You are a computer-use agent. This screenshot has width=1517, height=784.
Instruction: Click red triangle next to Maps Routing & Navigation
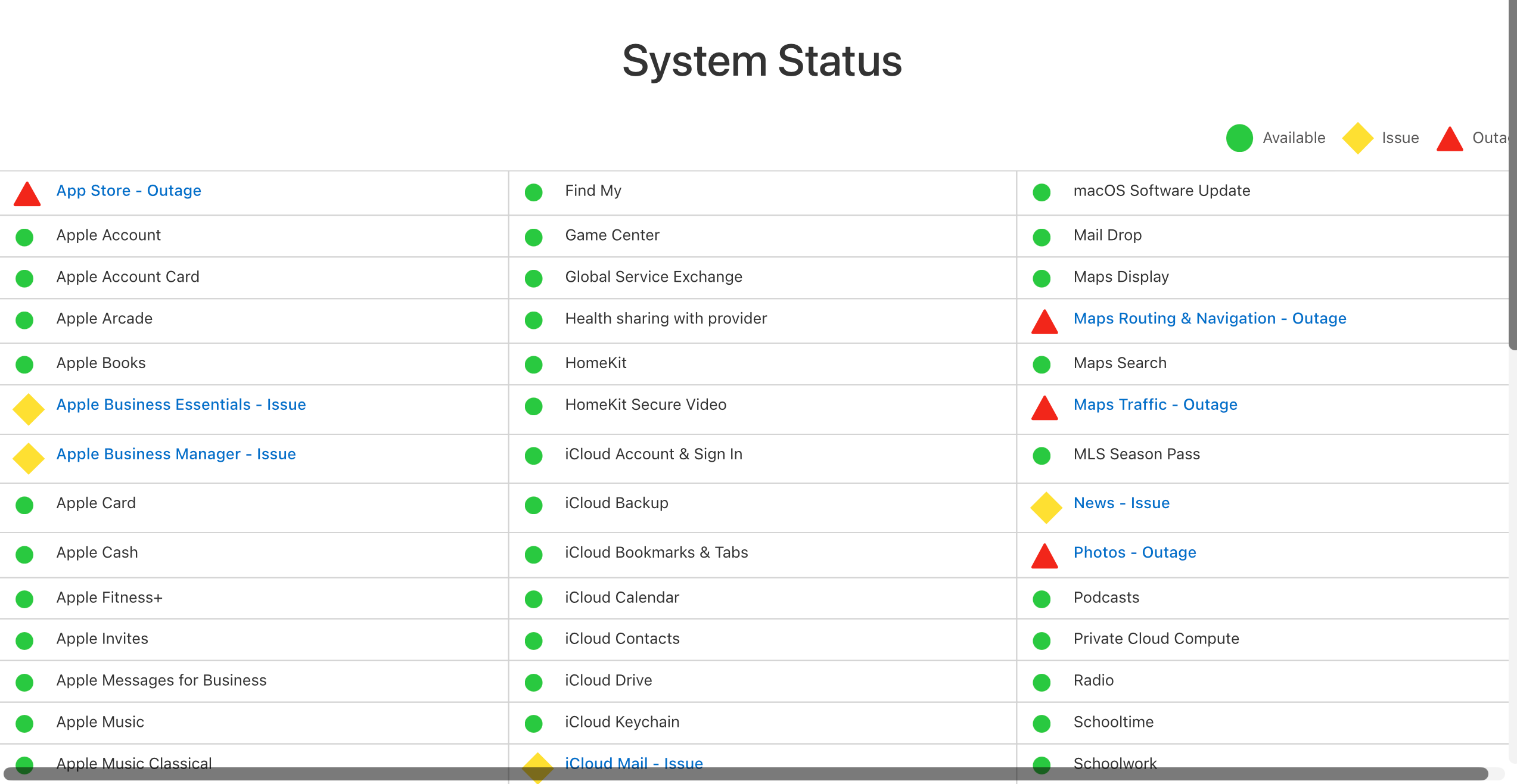(1044, 322)
